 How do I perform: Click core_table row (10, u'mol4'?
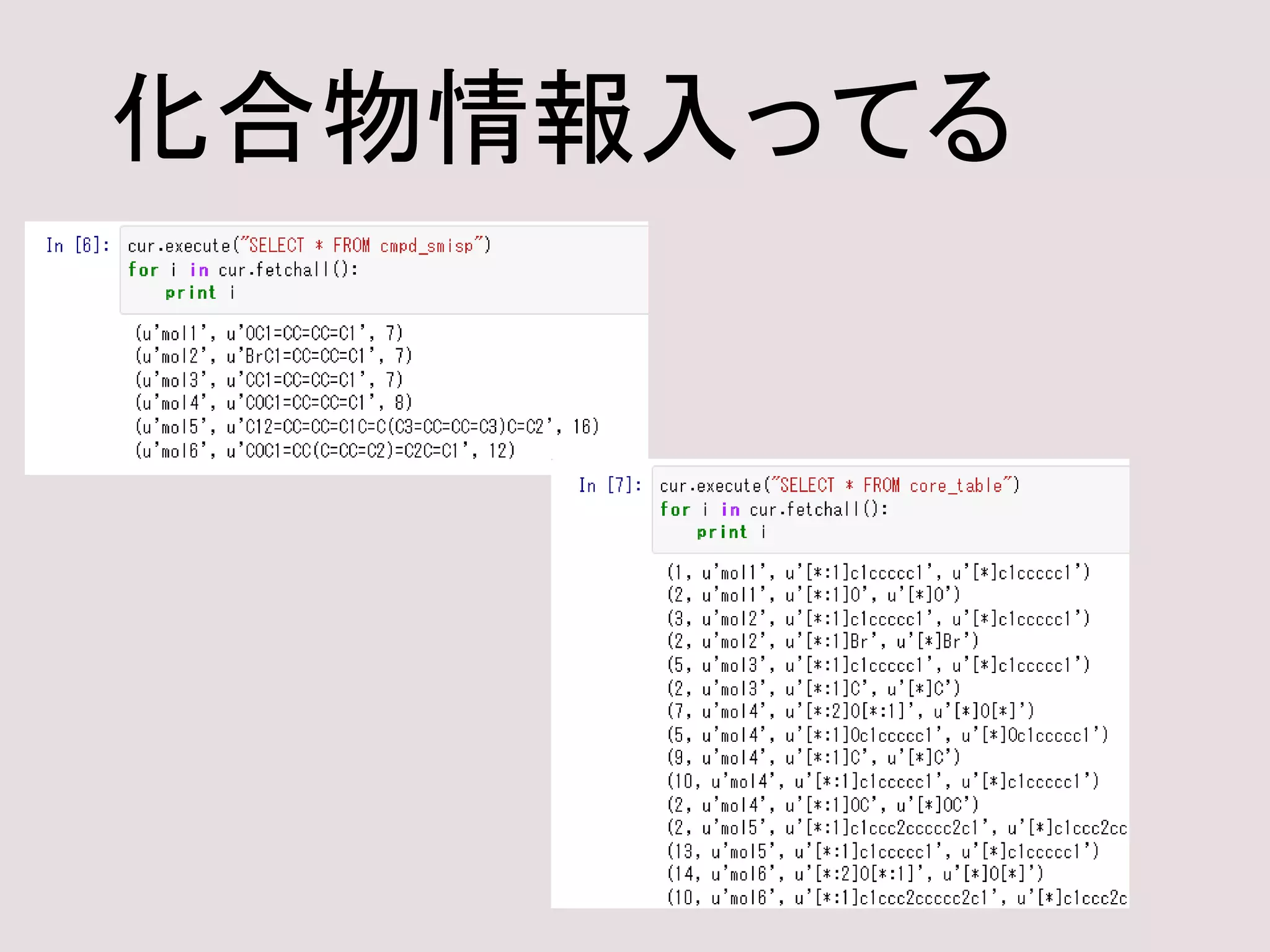click(x=883, y=782)
